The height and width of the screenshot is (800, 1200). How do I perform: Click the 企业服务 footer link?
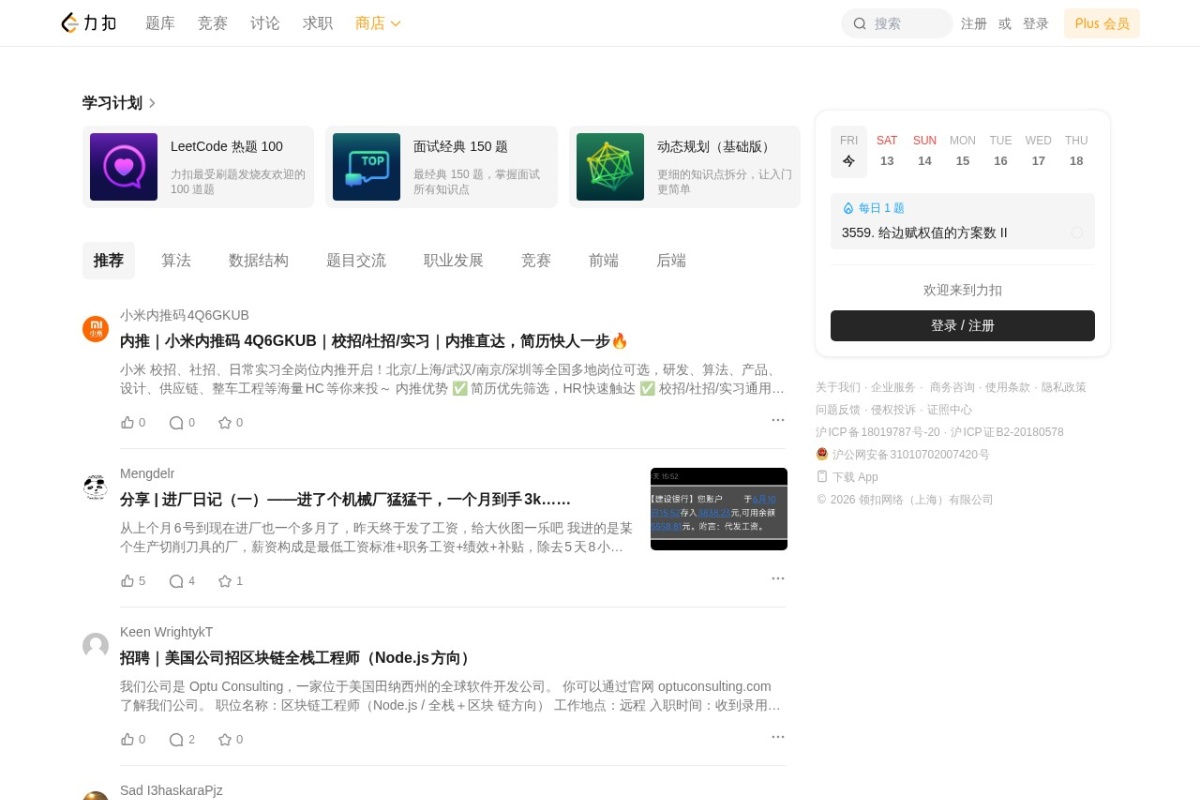[893, 387]
